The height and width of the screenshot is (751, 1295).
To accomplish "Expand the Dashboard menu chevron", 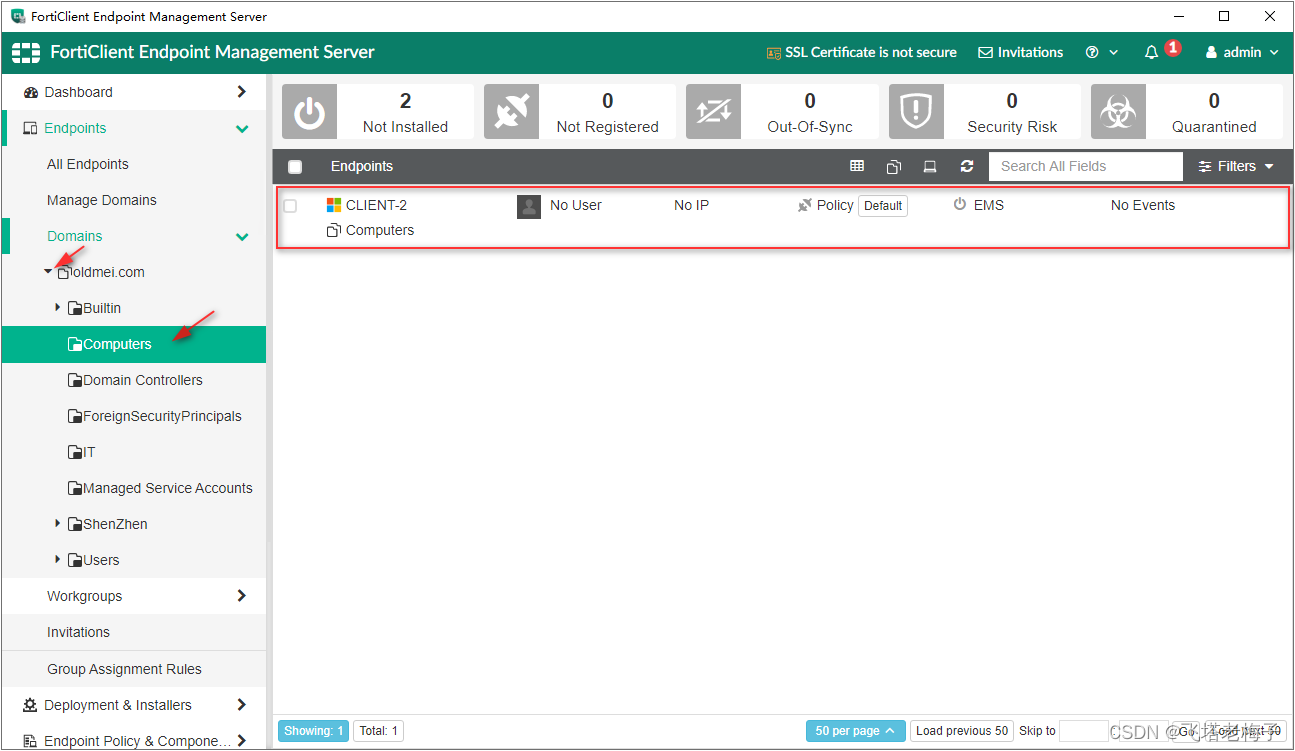I will 241,92.
